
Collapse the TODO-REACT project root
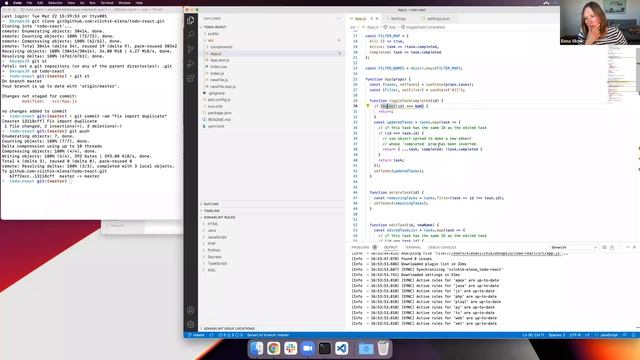[215, 27]
